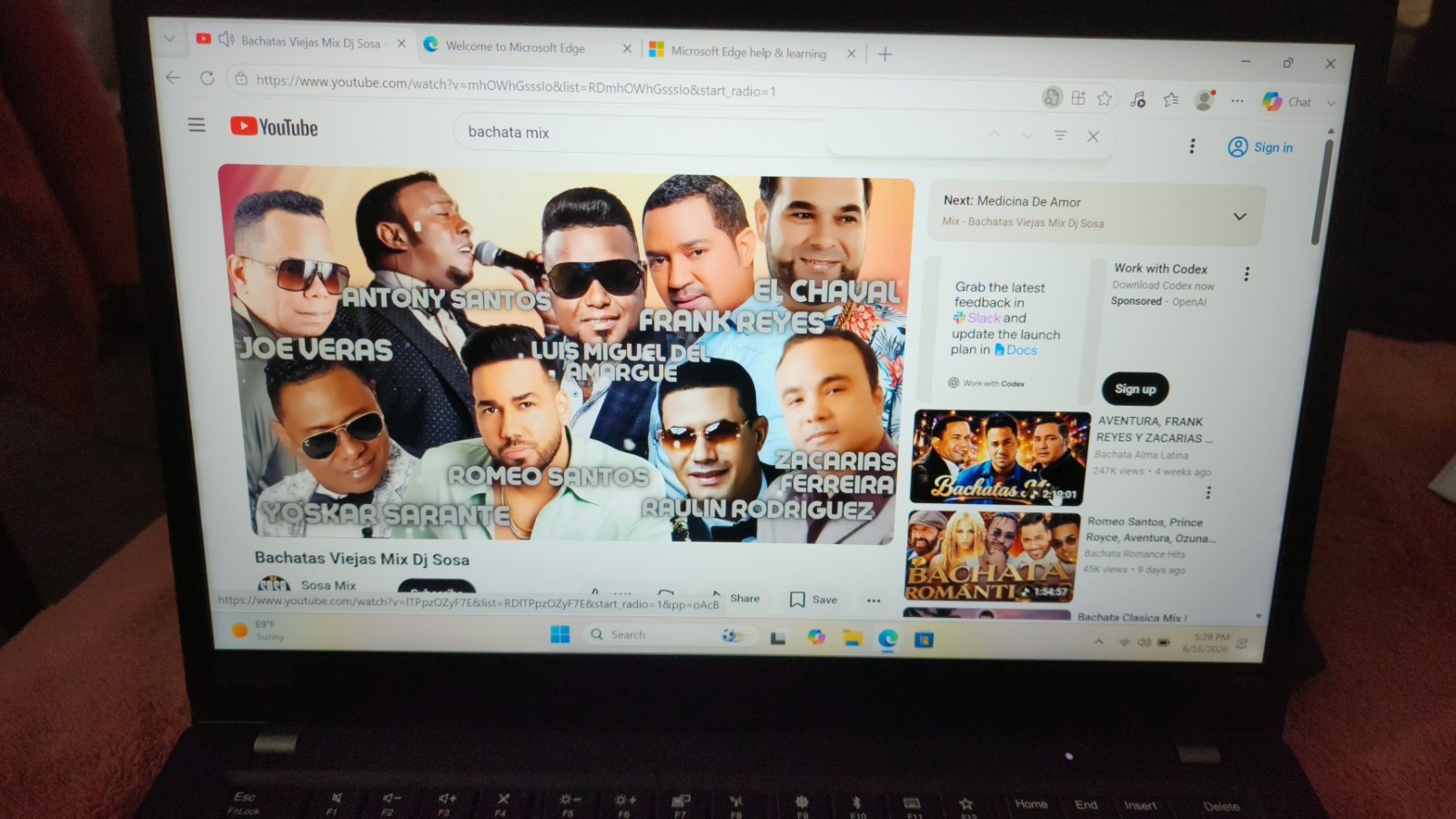Click the page info icon in address bar
The height and width of the screenshot is (819, 1456).
tap(241, 79)
